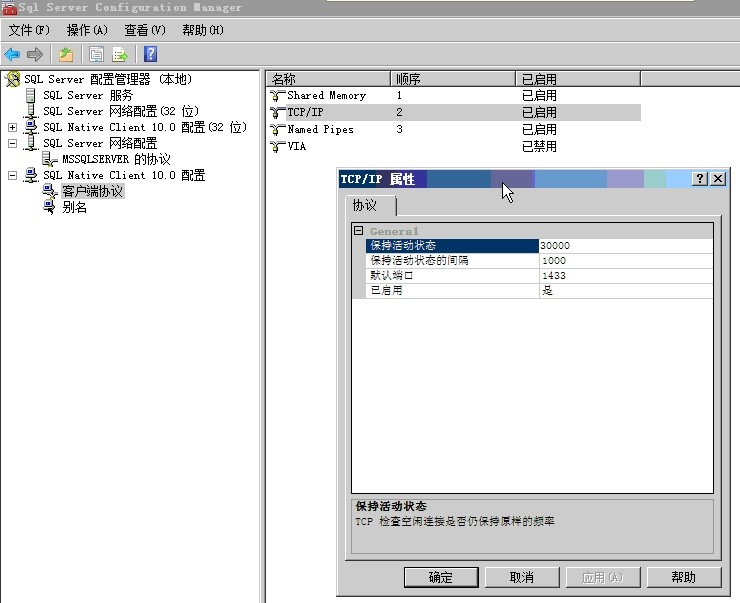Click the Named Pipes protocol icon
Image resolution: width=740 pixels, height=603 pixels.
point(278,129)
